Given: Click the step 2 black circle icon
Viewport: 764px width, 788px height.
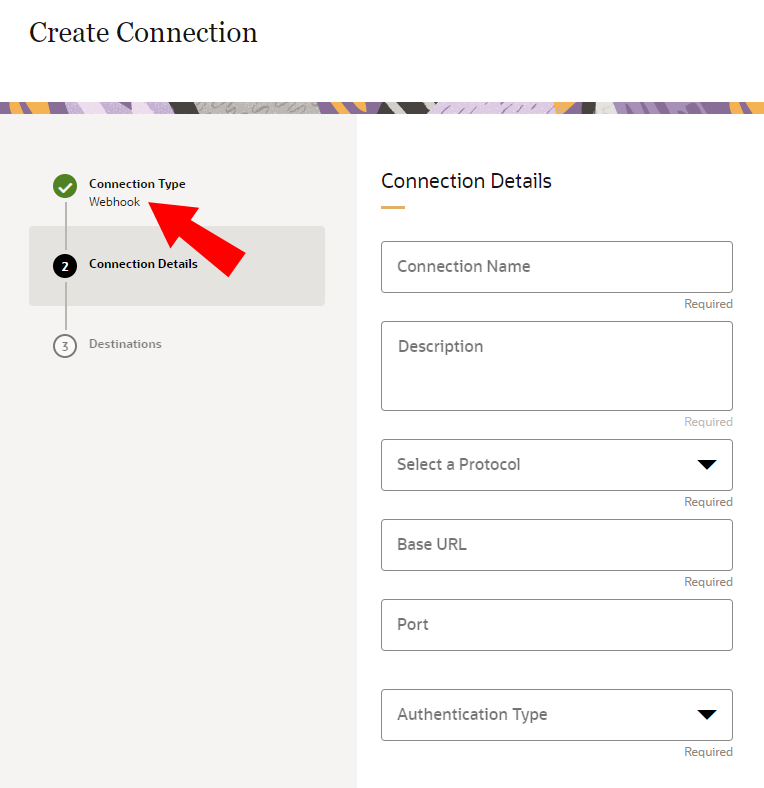Looking at the screenshot, I should click(65, 266).
